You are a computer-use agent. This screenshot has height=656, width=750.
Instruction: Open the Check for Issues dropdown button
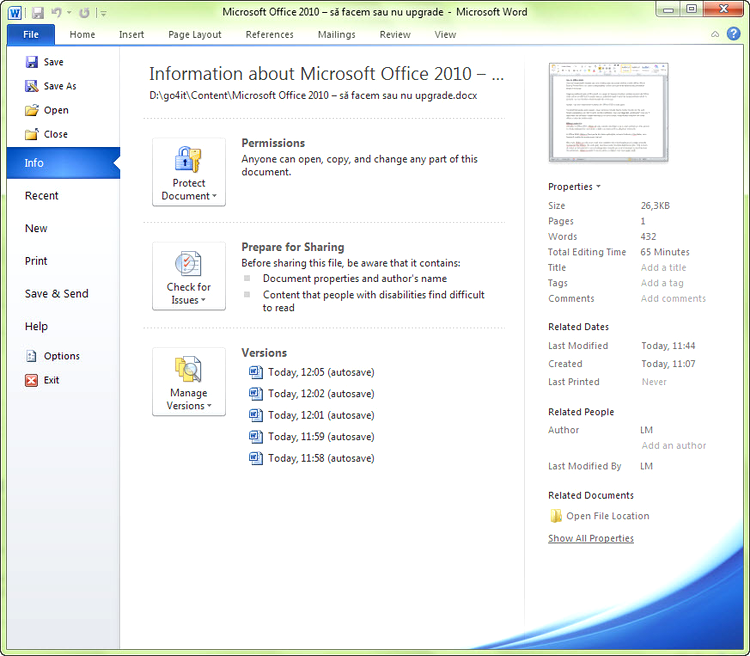tap(189, 276)
